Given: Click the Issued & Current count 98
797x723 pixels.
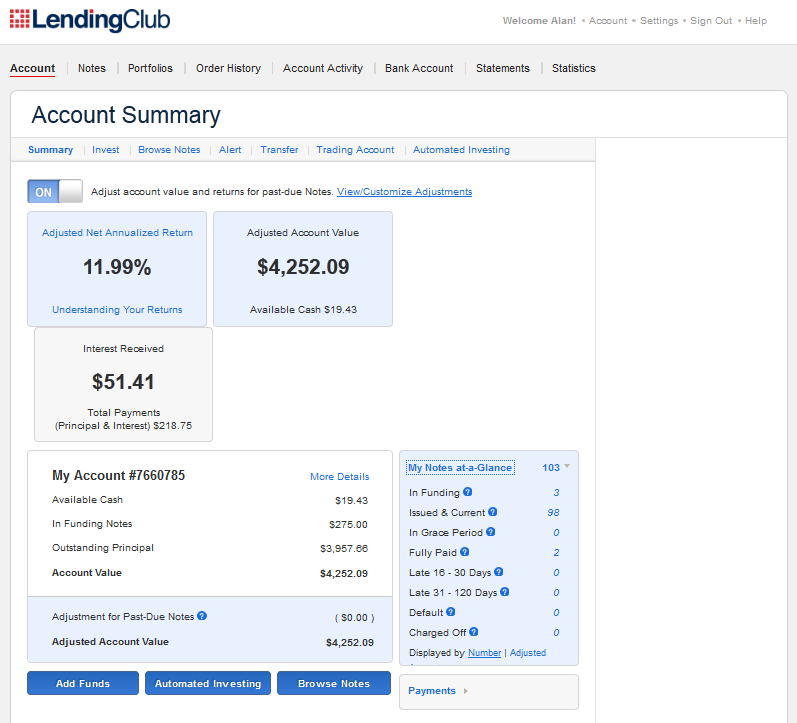Looking at the screenshot, I should pos(554,513).
